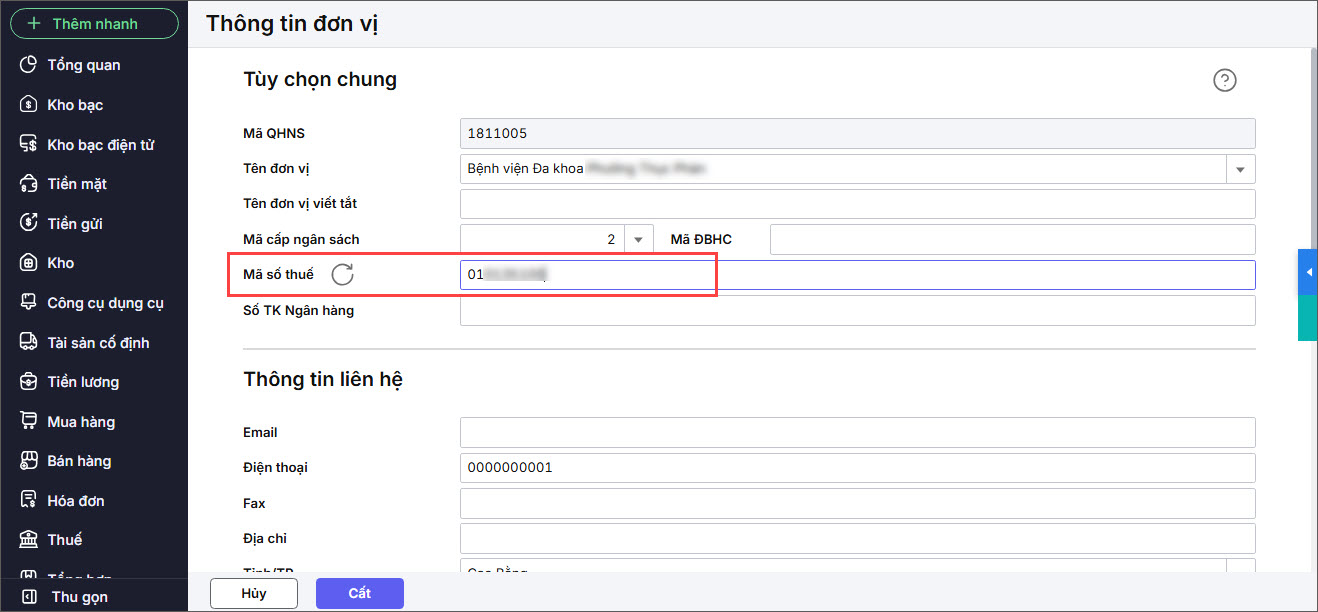The height and width of the screenshot is (612, 1318).
Task: Click the Mua hàng shopping cart icon
Action: [29, 422]
